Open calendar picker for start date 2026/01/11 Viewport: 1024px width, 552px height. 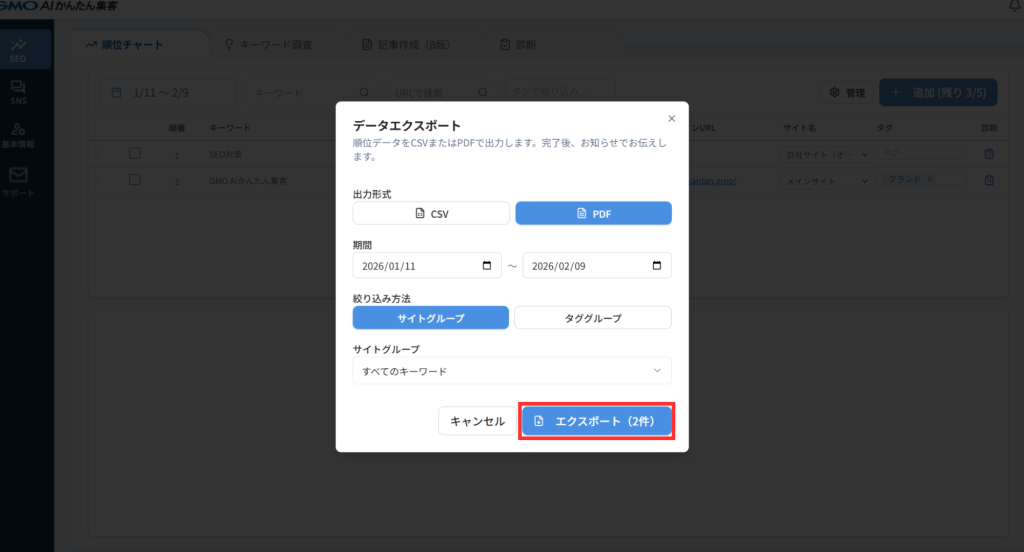487,266
